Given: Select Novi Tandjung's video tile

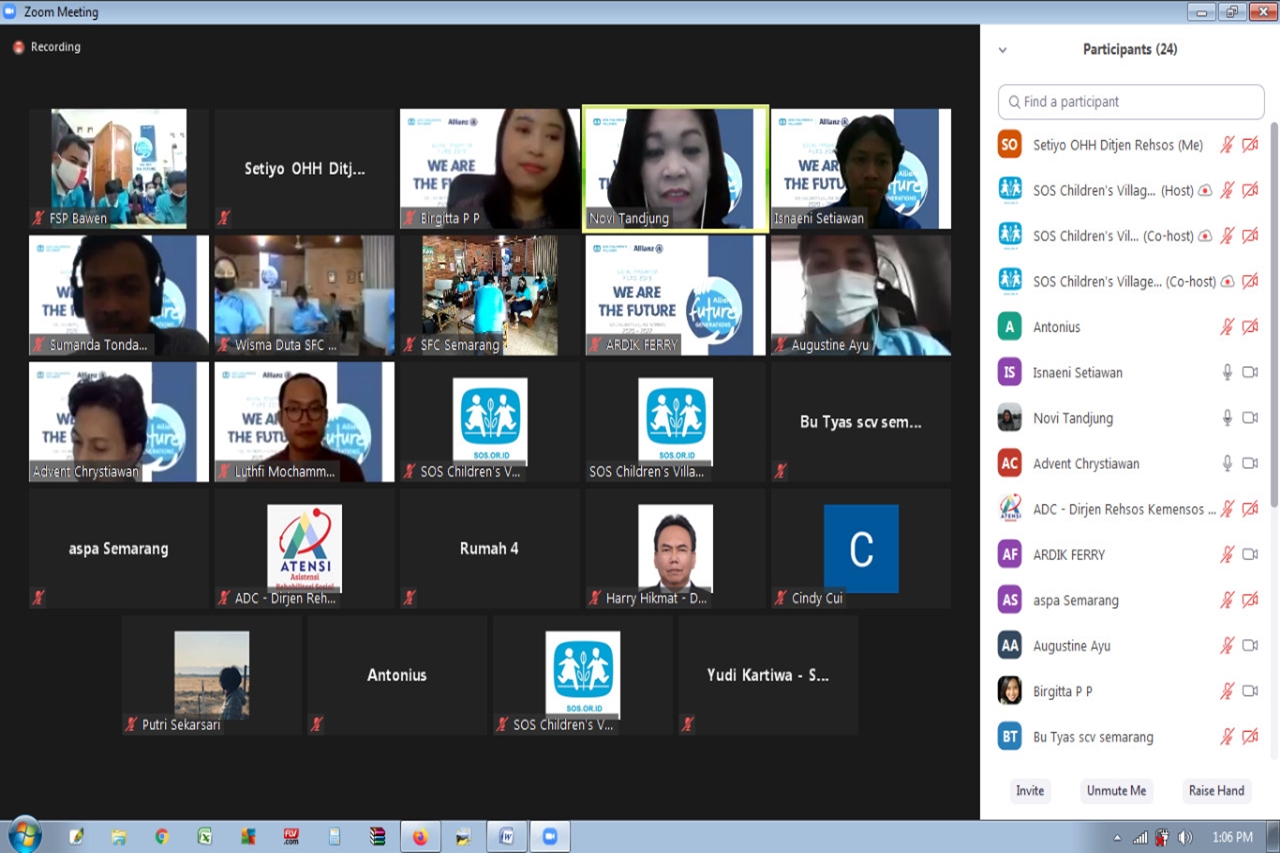Looking at the screenshot, I should pyautogui.click(x=675, y=169).
